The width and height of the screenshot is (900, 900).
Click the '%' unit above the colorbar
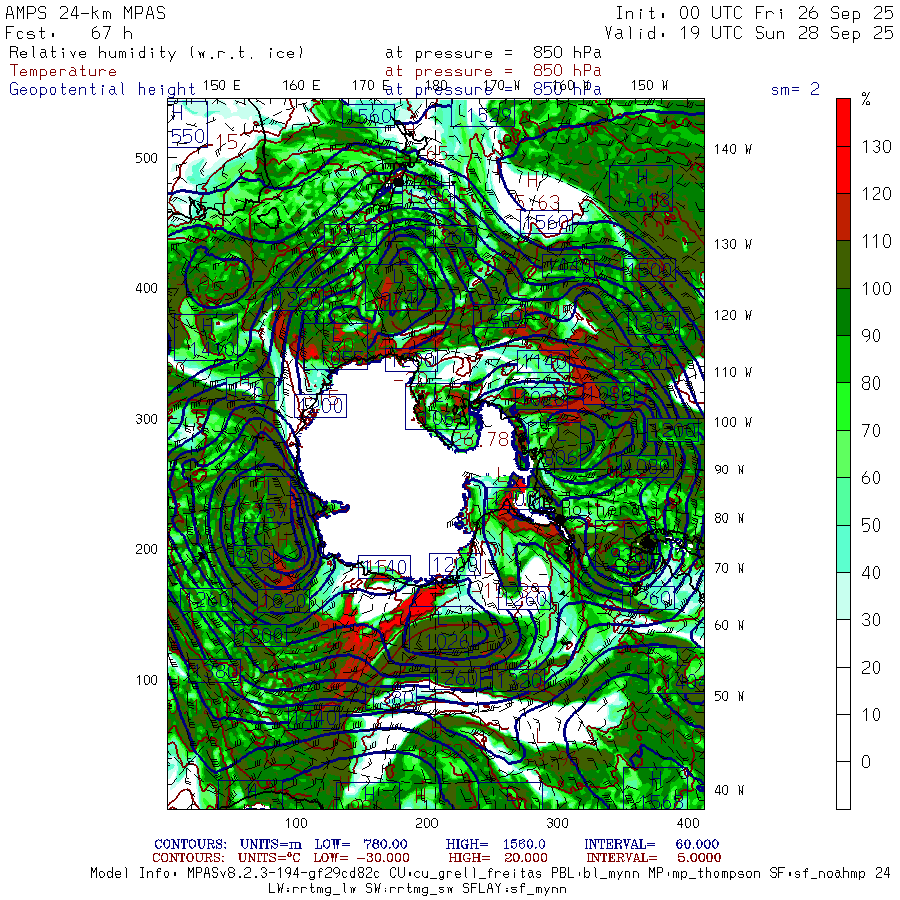[866, 99]
